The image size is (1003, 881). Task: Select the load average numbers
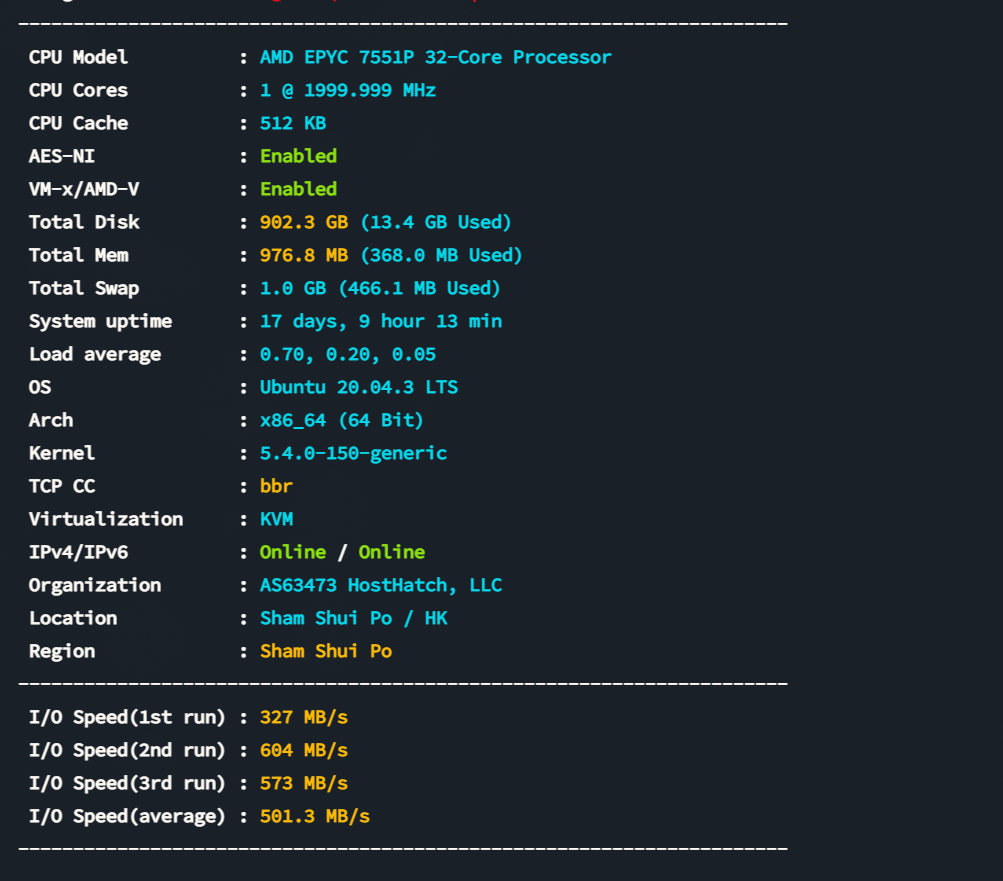(x=347, y=354)
